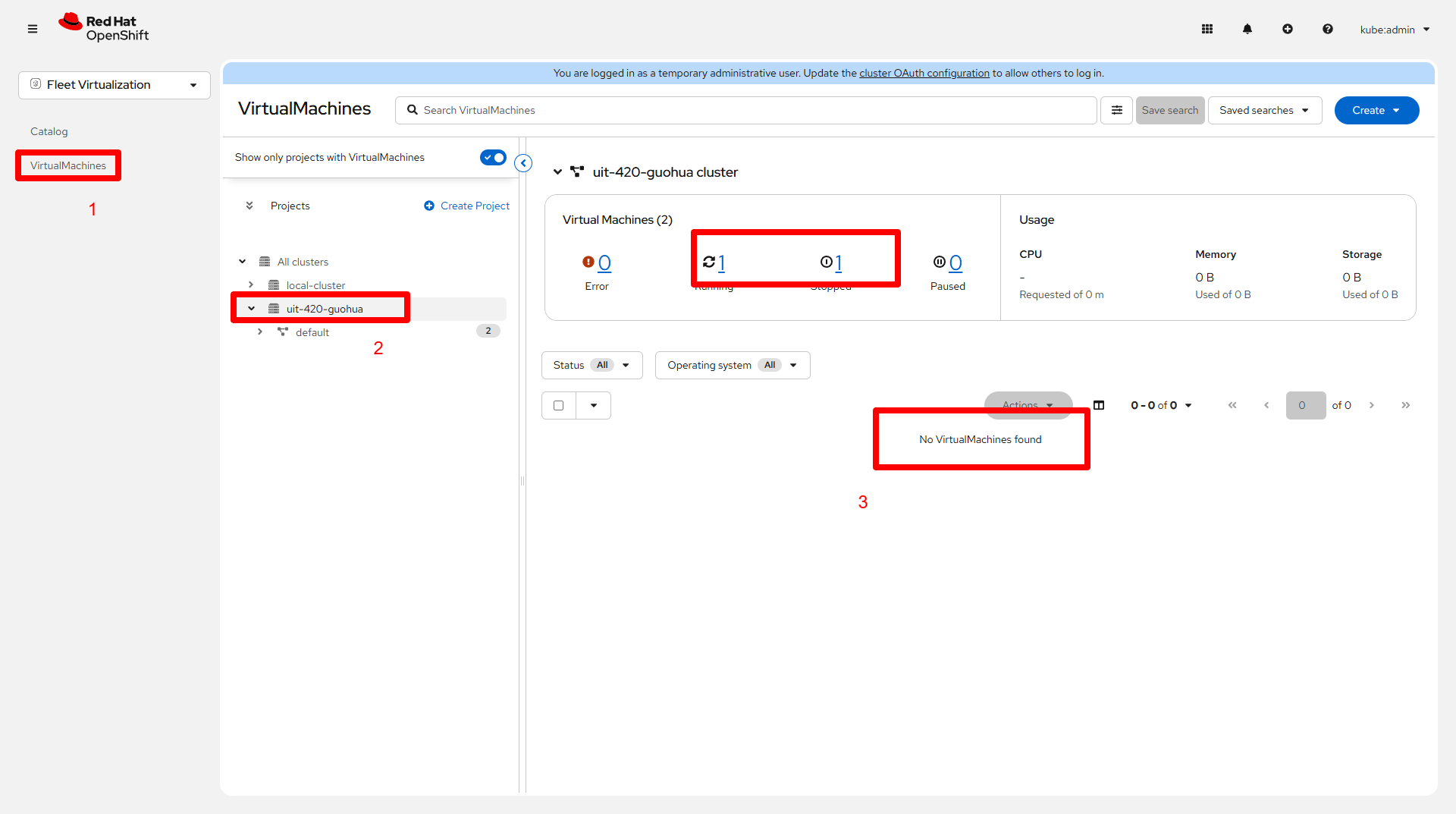The width and height of the screenshot is (1456, 814).
Task: Open the items per page dropdown
Action: tap(1162, 405)
